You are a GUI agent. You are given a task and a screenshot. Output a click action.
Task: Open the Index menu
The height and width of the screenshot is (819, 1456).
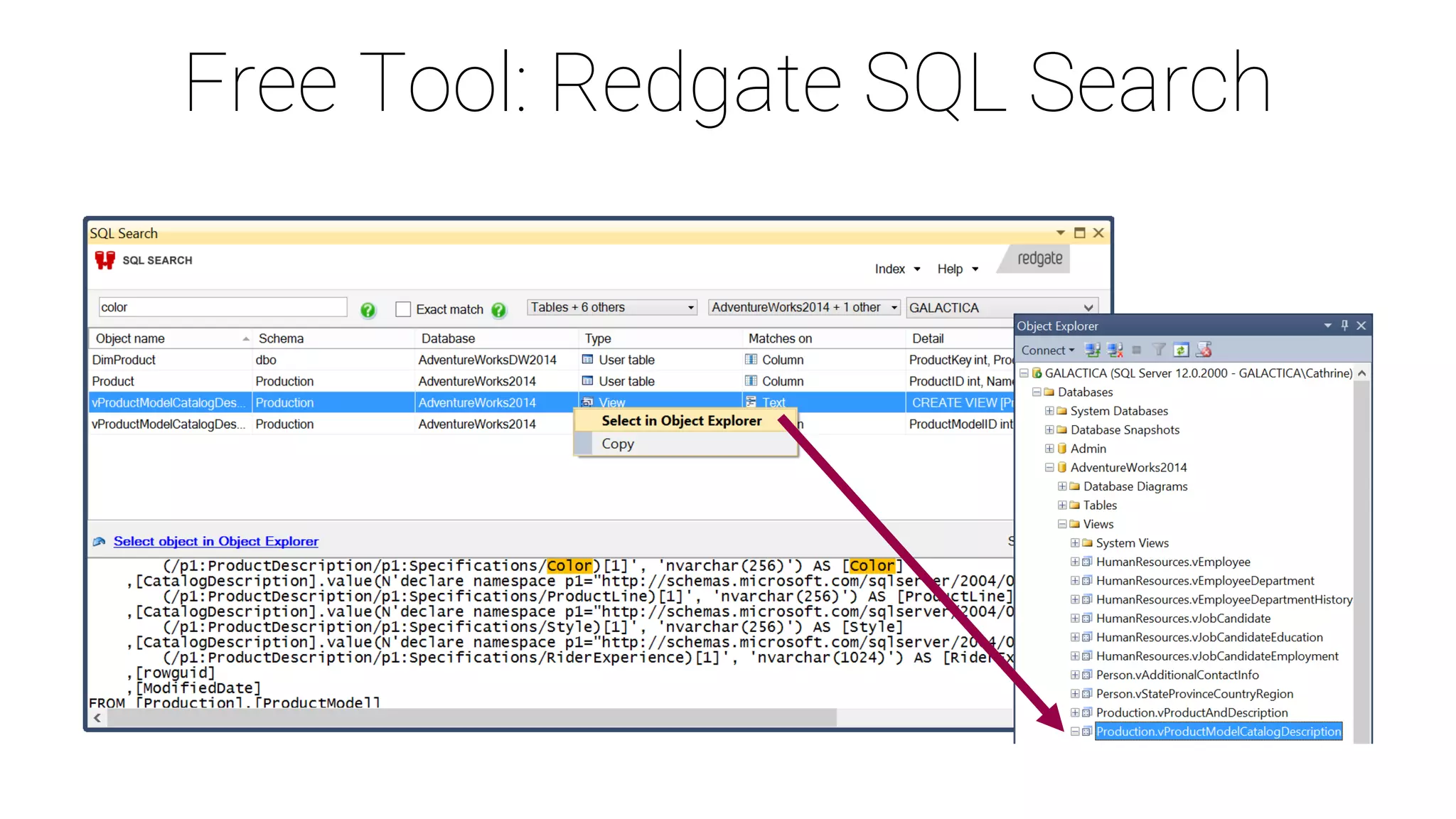(897, 269)
